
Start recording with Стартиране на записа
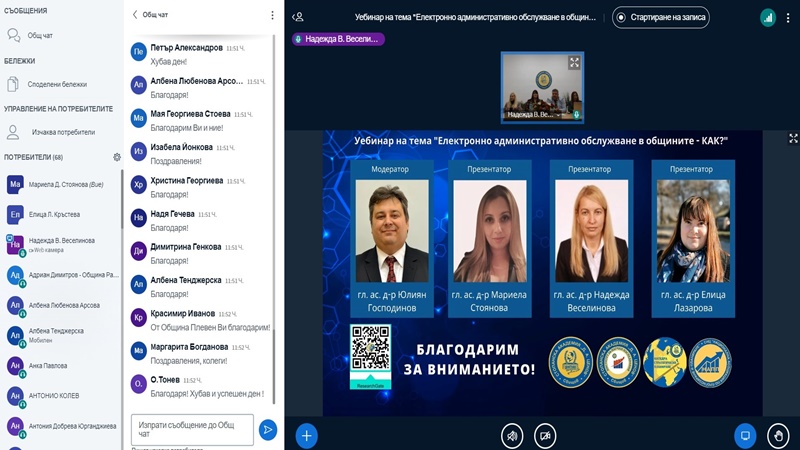661,17
